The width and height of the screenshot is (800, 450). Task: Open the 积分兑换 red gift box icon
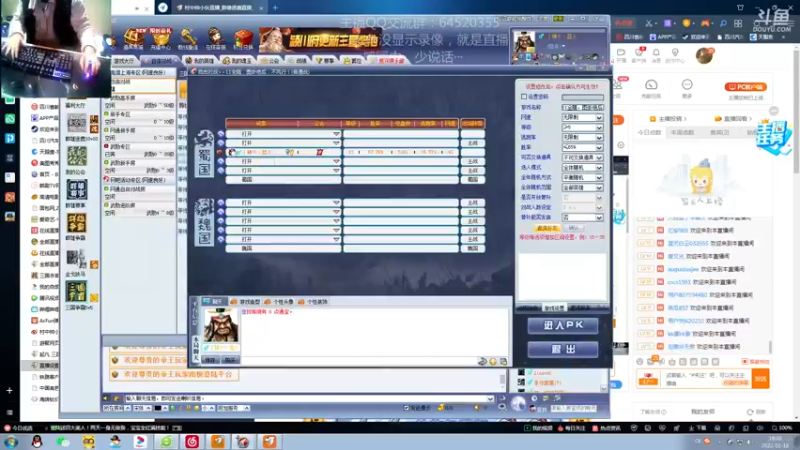pyautogui.click(x=243, y=38)
